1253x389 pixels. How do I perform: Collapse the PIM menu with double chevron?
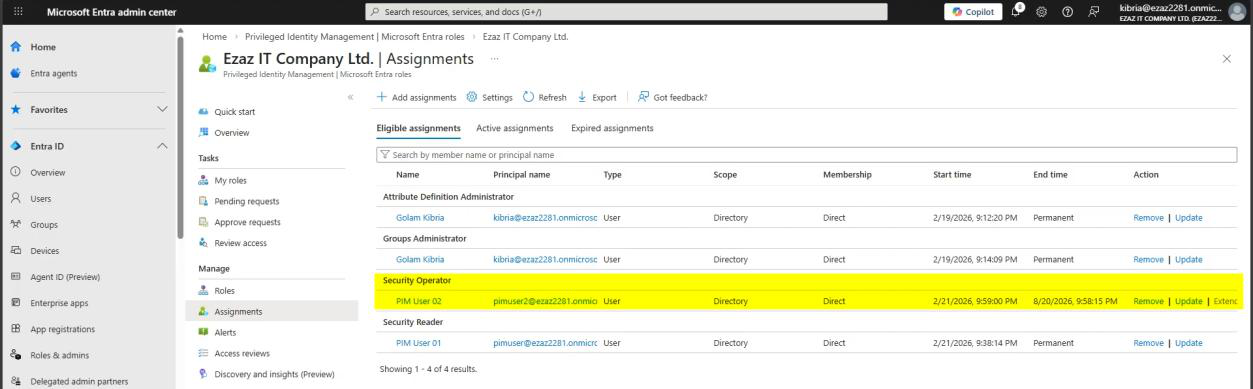[x=350, y=97]
